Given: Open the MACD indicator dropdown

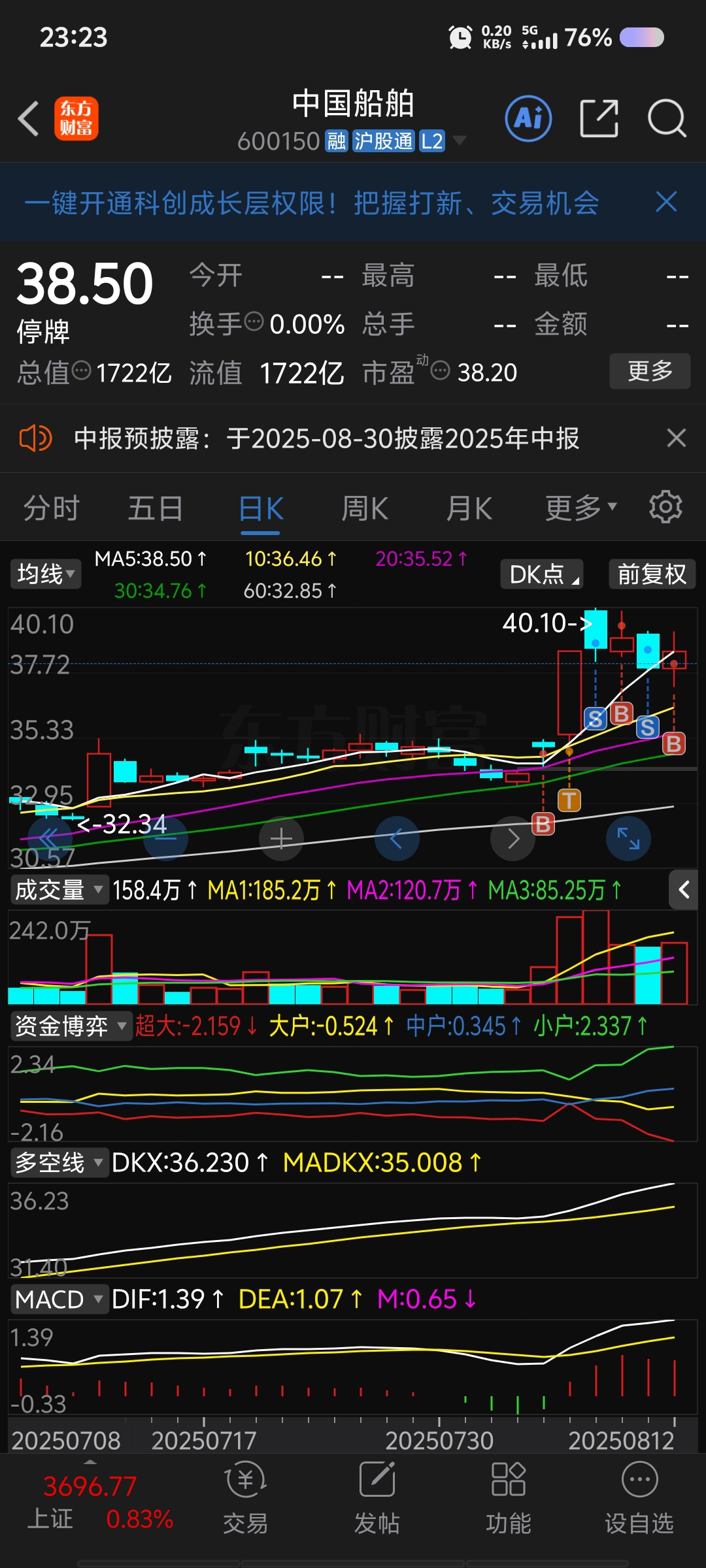Looking at the screenshot, I should click(x=59, y=1299).
